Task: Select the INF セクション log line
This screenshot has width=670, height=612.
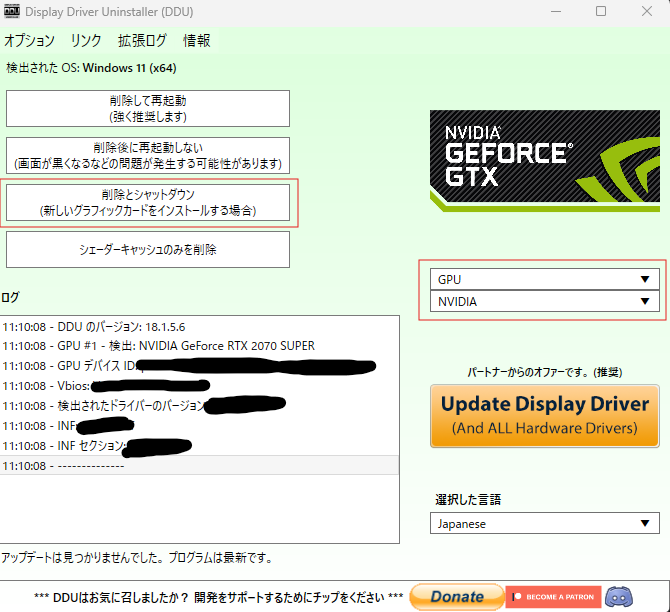Action: click(199, 446)
